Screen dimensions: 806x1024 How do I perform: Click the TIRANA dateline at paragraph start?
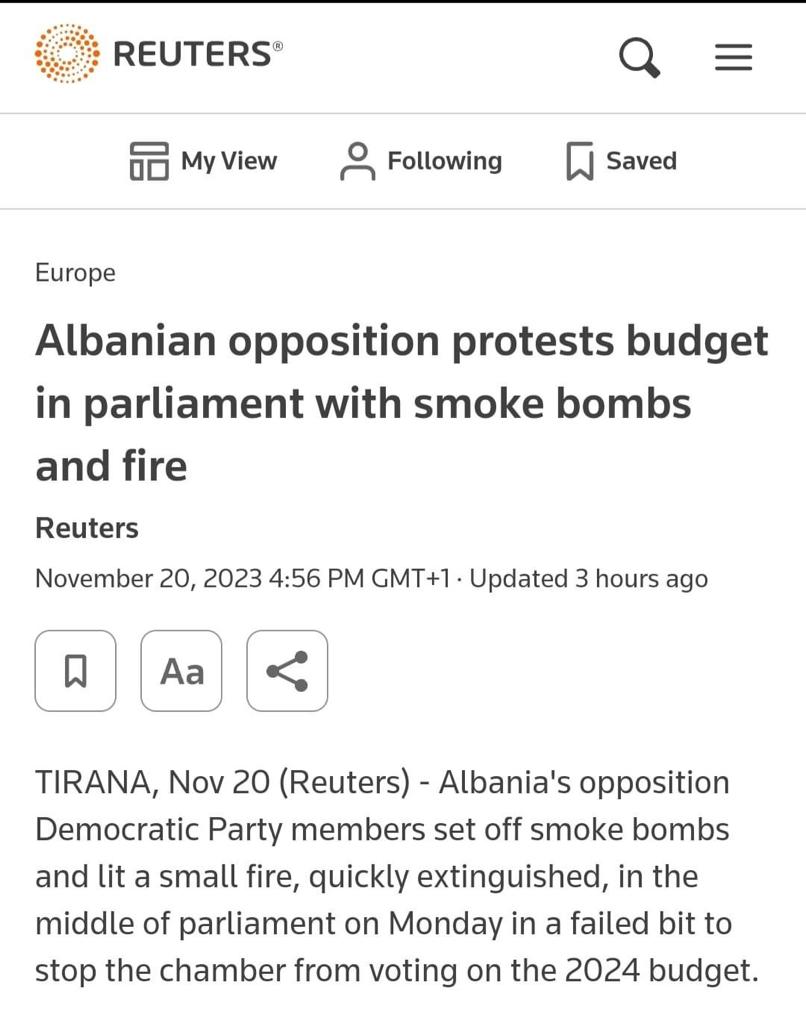click(93, 783)
